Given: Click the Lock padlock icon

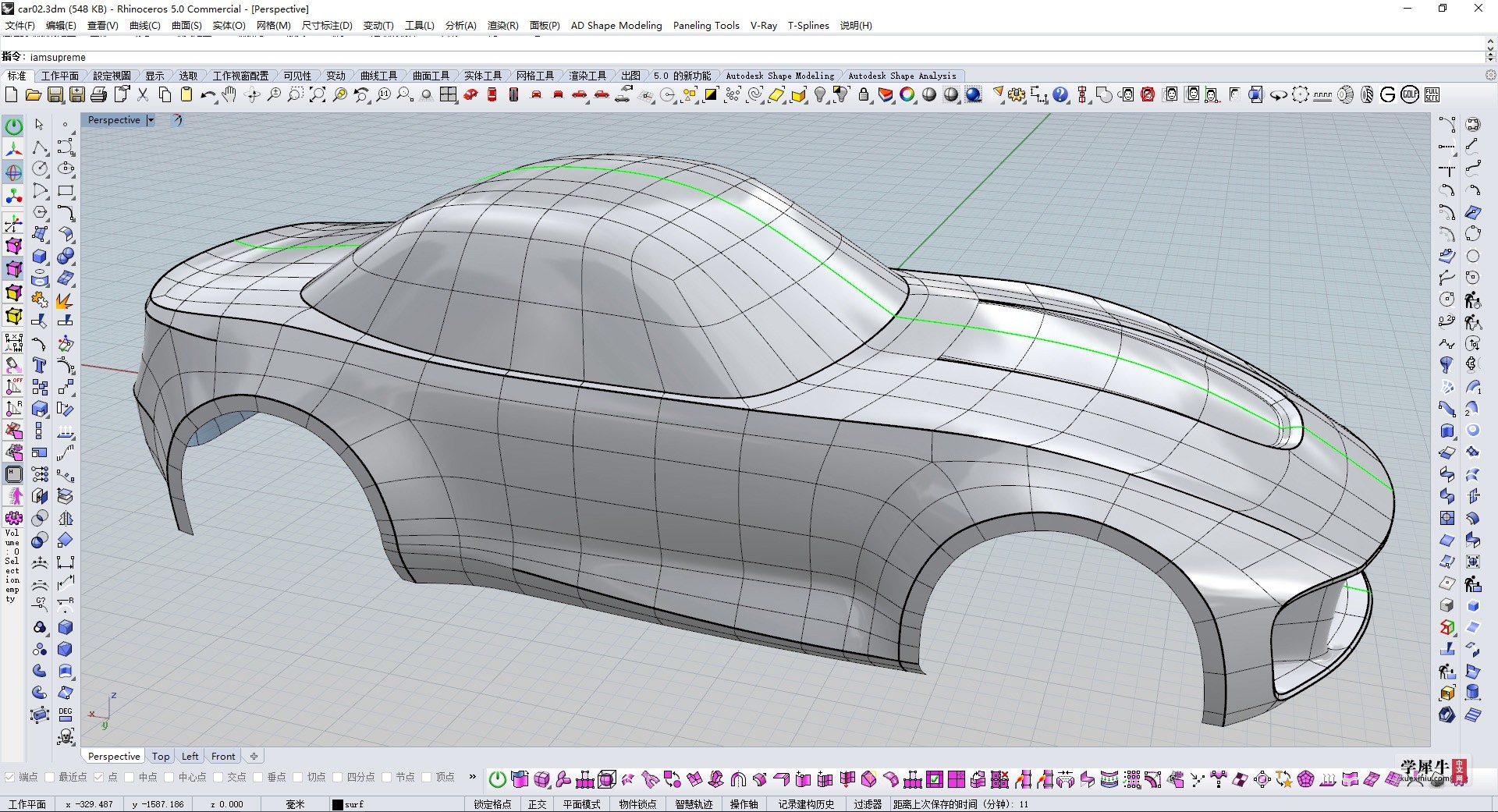Looking at the screenshot, I should click(864, 95).
